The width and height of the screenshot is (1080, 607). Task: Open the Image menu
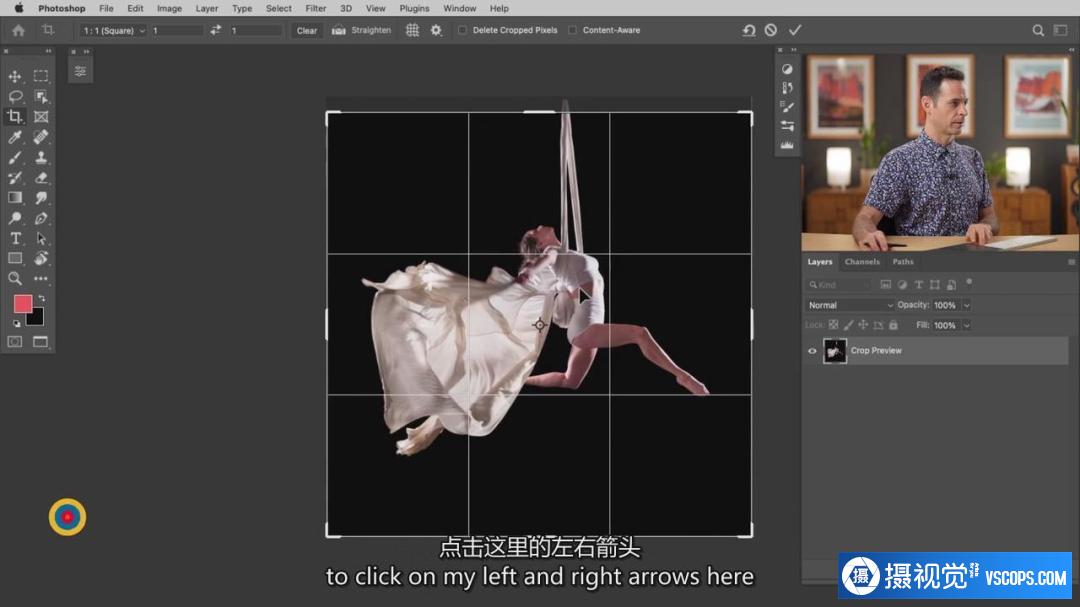(169, 8)
